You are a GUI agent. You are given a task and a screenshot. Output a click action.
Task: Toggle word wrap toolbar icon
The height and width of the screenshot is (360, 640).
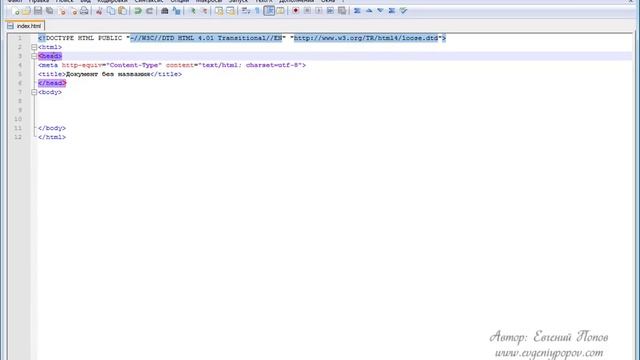pos(246,11)
